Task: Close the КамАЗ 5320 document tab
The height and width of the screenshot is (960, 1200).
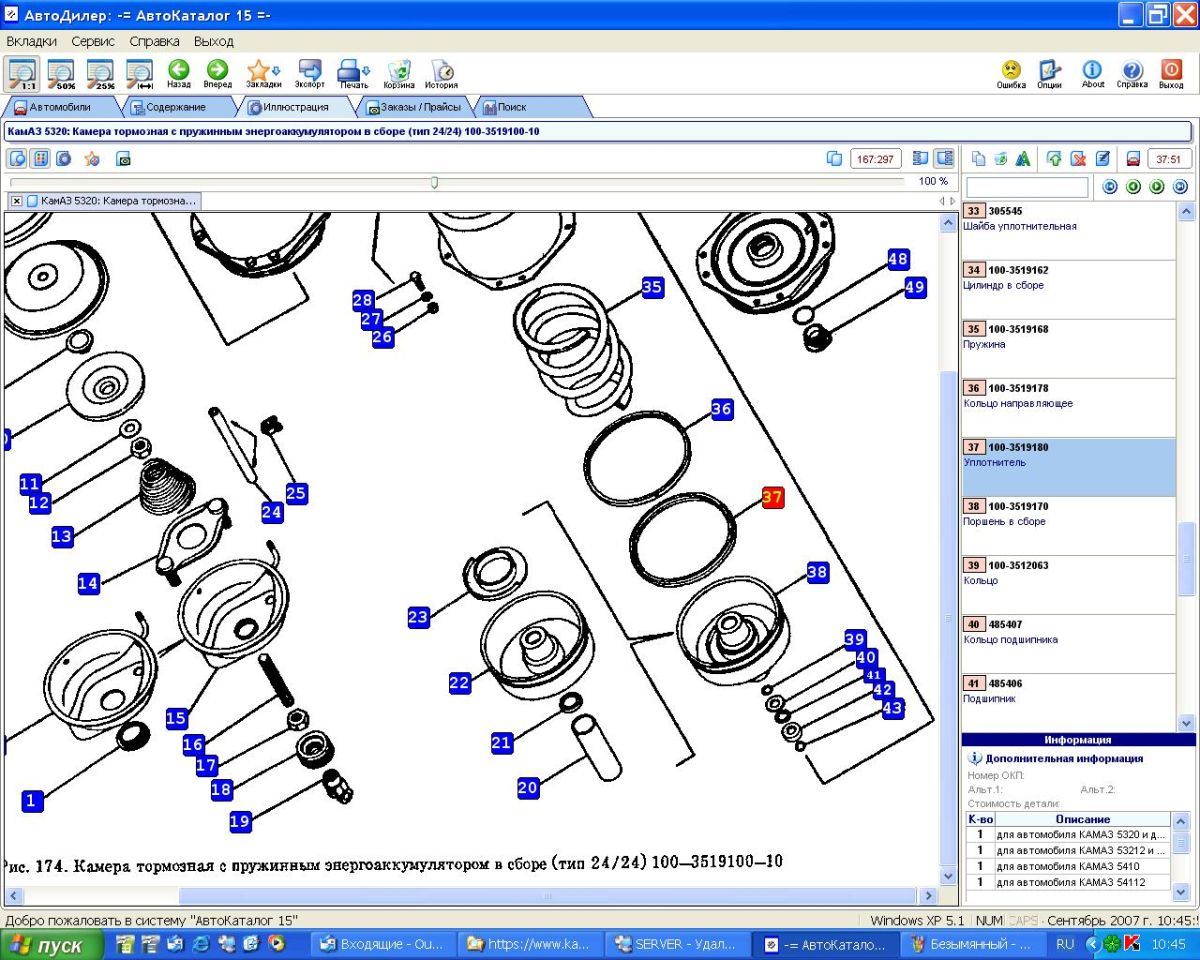Action: (x=17, y=201)
